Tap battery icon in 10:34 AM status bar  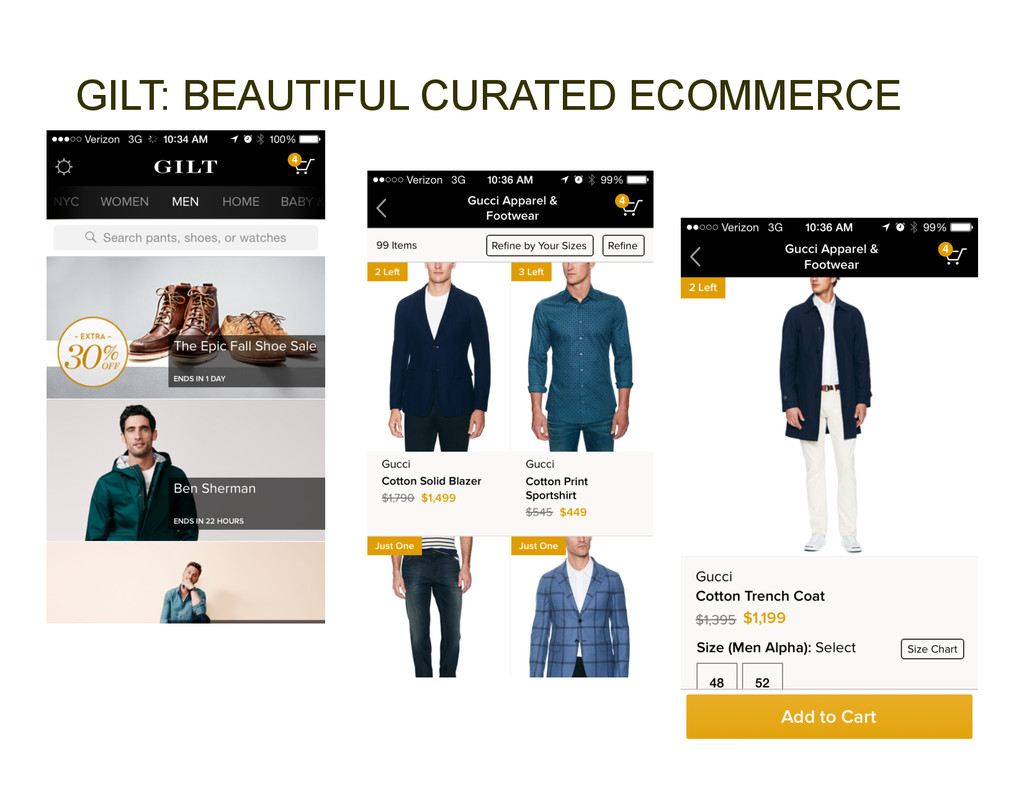(310, 139)
